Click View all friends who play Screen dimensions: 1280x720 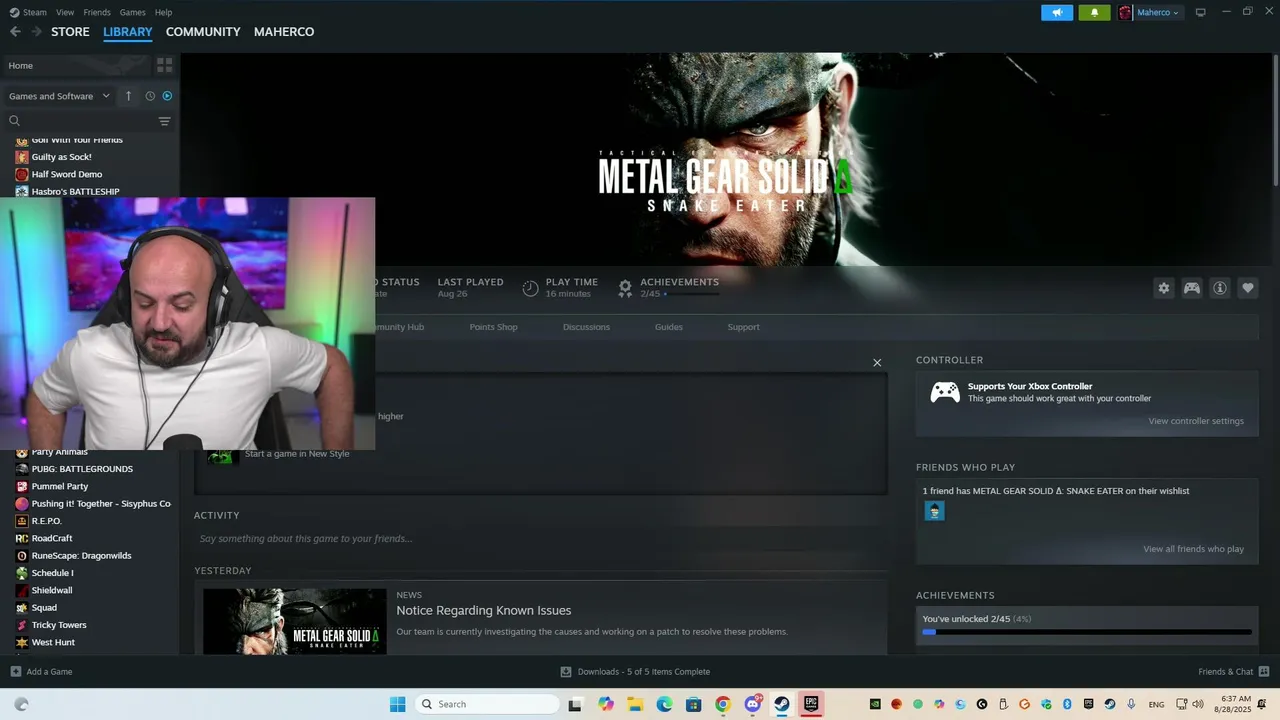tap(1194, 549)
